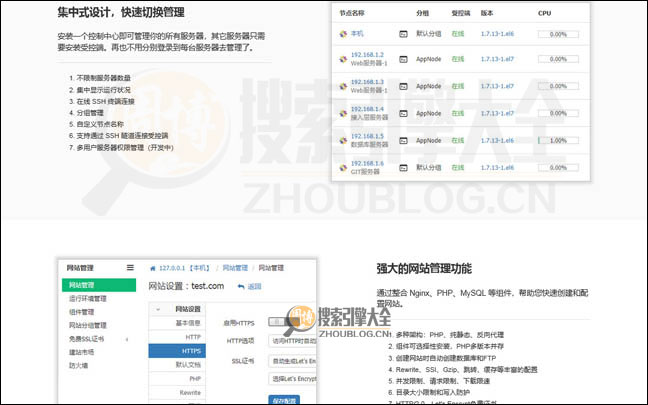Open the 127.0.0.1【本机】 breadcrumb link
Viewport: 648px width, 405px height.
pyautogui.click(x=185, y=268)
